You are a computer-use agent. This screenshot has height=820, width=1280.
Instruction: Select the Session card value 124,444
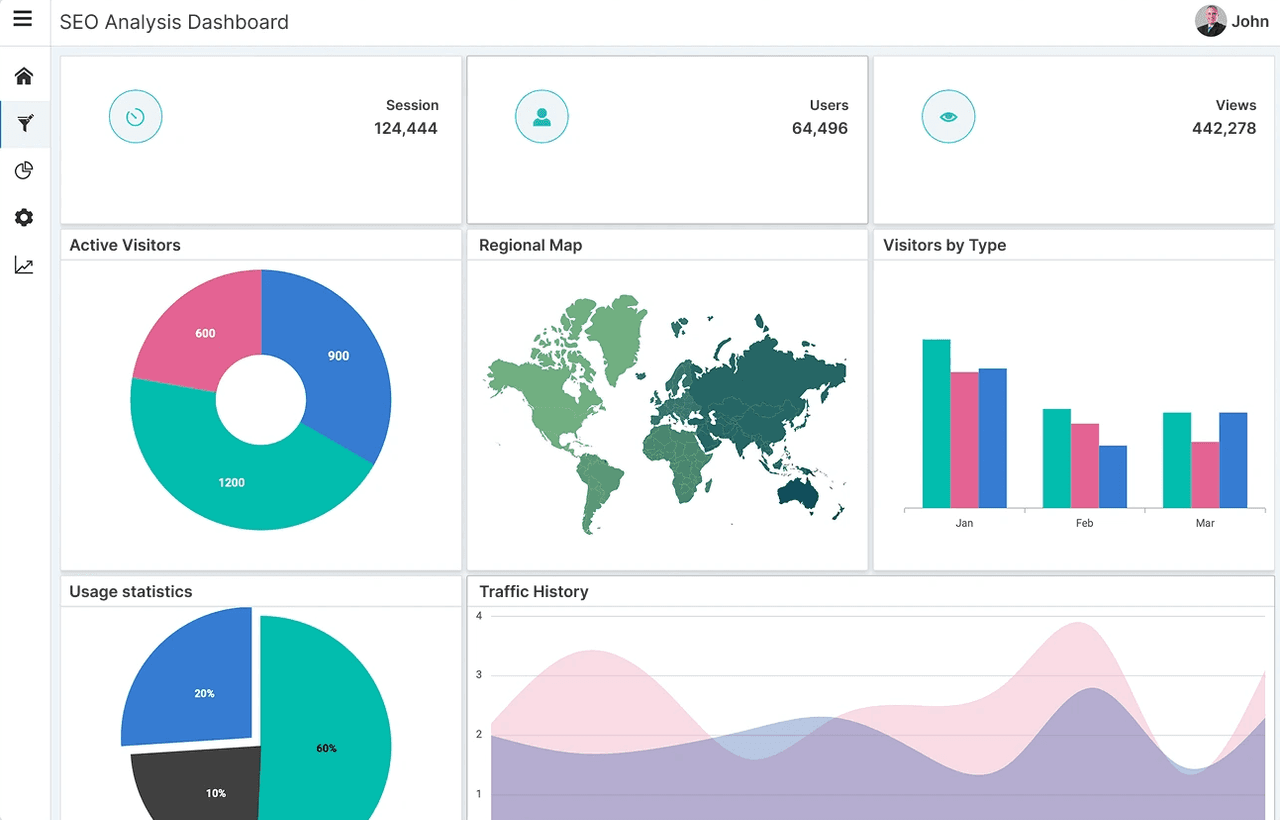406,128
